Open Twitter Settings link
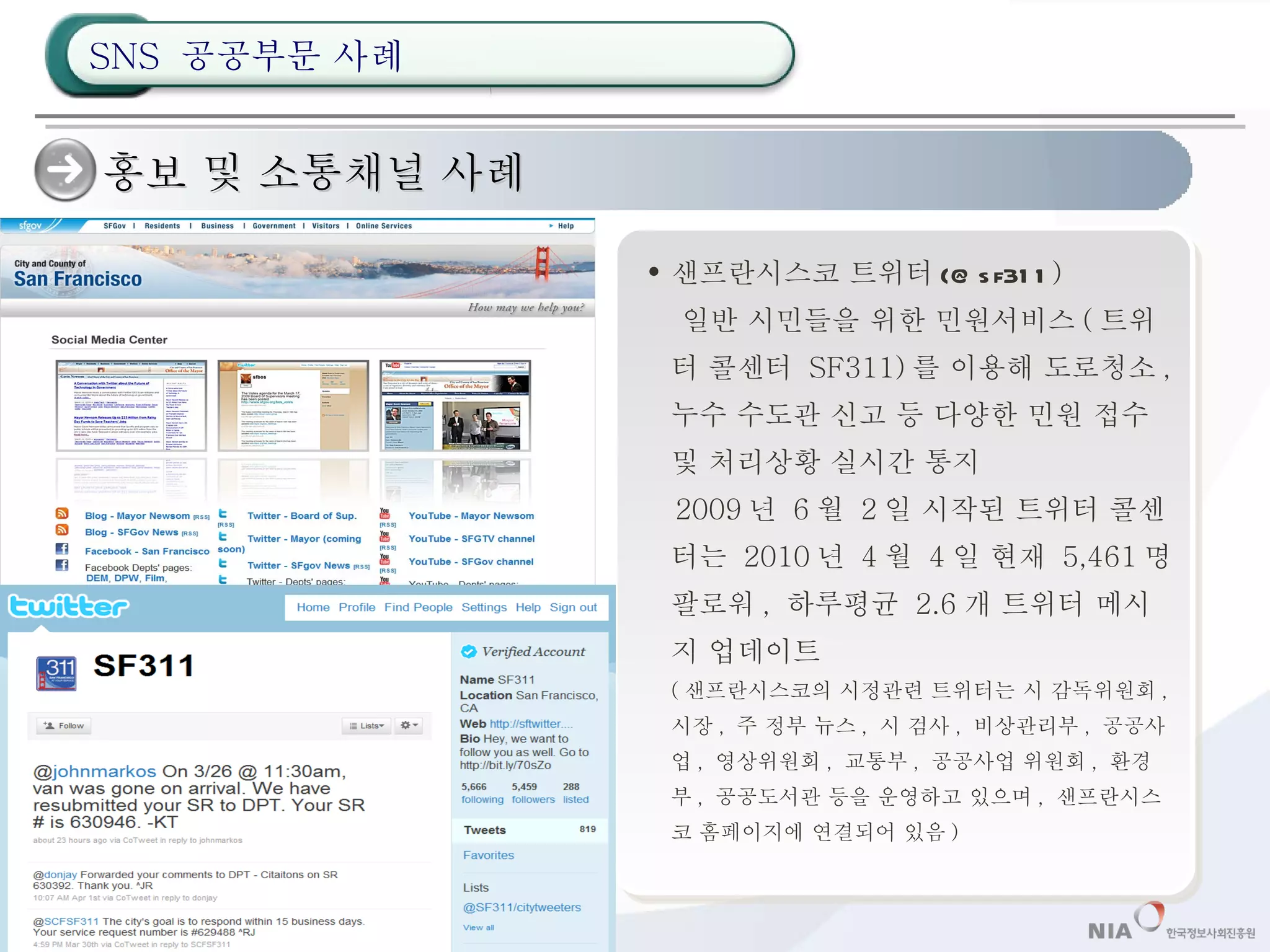Viewport: 1270px width, 952px height. click(484, 607)
